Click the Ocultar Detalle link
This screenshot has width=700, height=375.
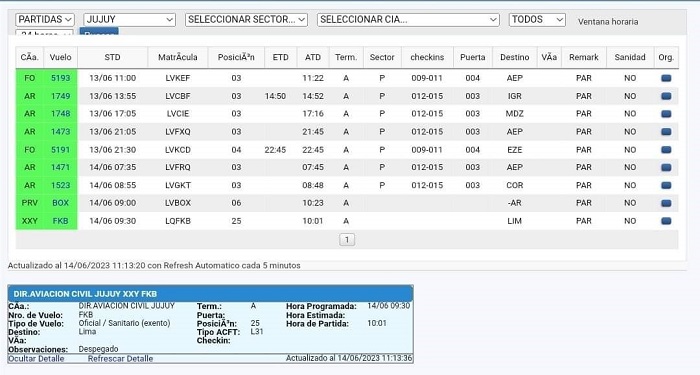pyautogui.click(x=36, y=358)
